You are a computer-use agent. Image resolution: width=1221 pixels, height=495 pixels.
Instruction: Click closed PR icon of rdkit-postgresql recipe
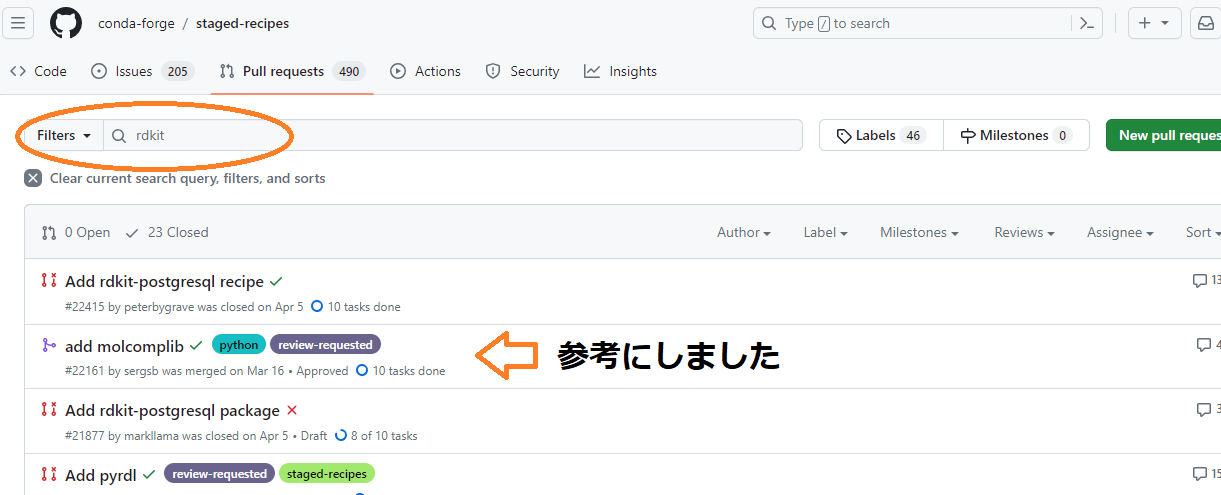point(49,281)
